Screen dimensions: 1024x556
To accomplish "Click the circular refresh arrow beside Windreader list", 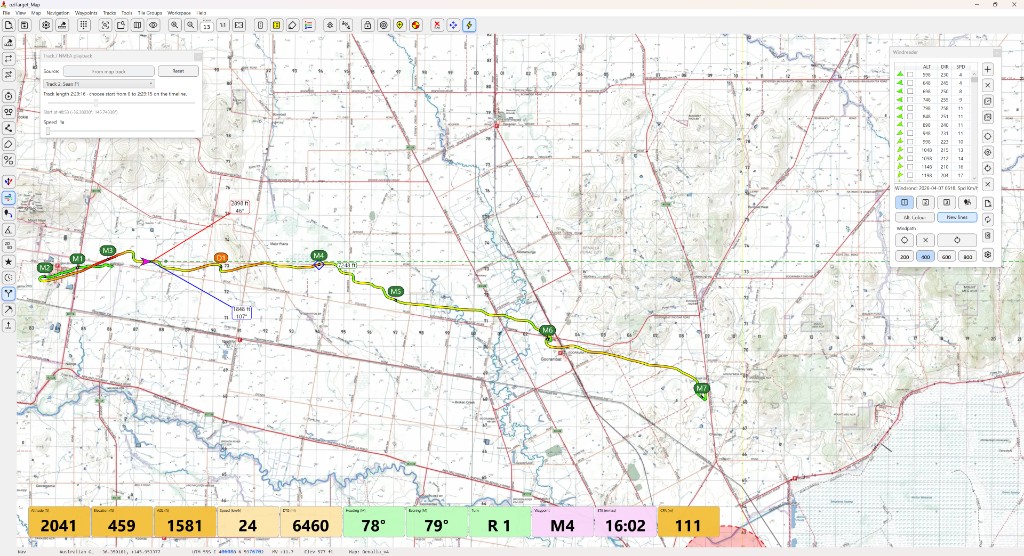I will point(988,168).
